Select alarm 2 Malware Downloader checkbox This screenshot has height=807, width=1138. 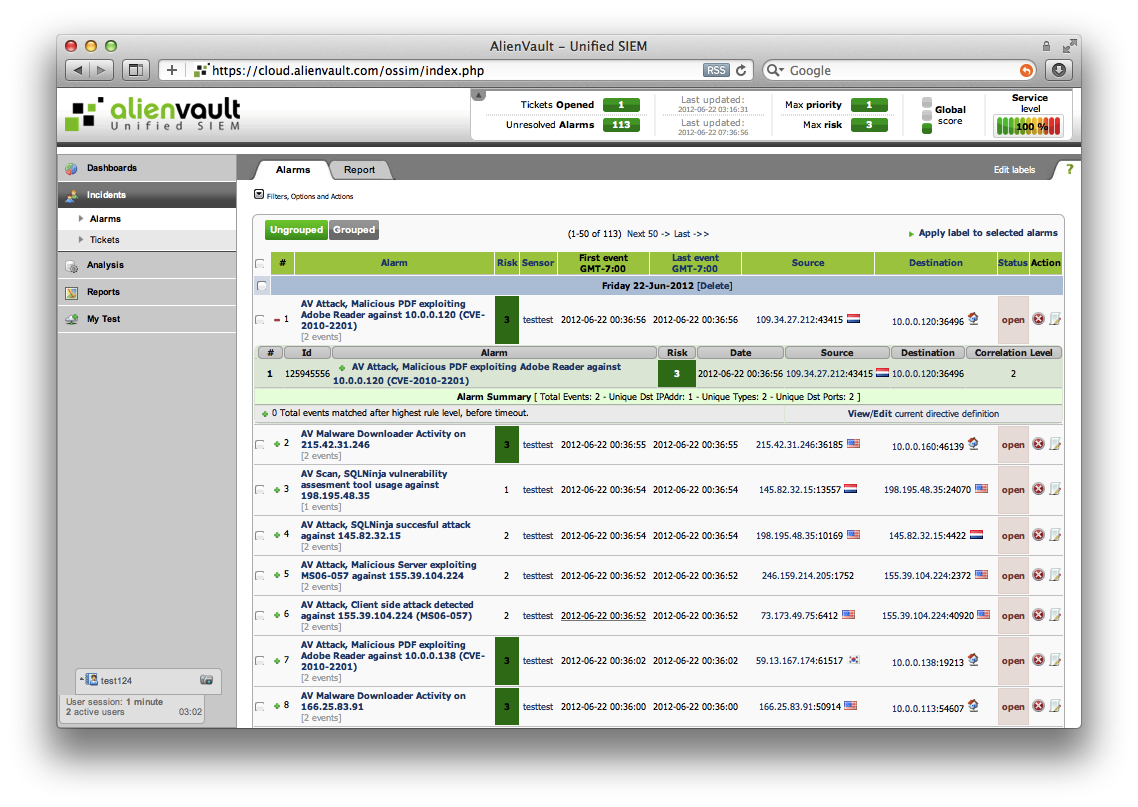pyautogui.click(x=260, y=445)
